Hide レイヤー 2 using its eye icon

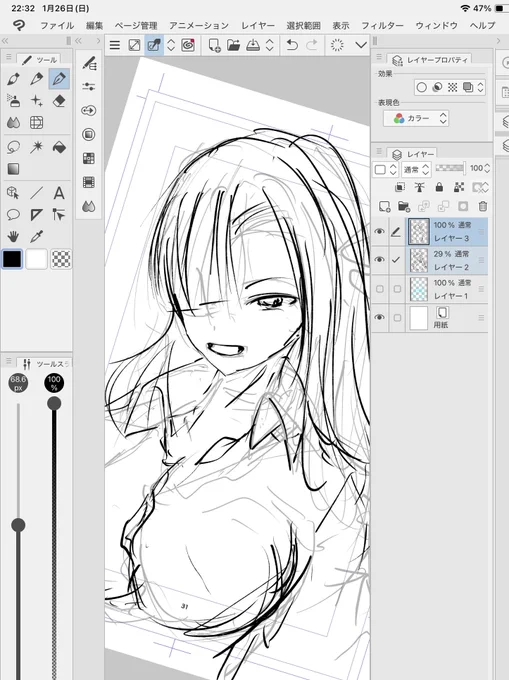coord(380,260)
